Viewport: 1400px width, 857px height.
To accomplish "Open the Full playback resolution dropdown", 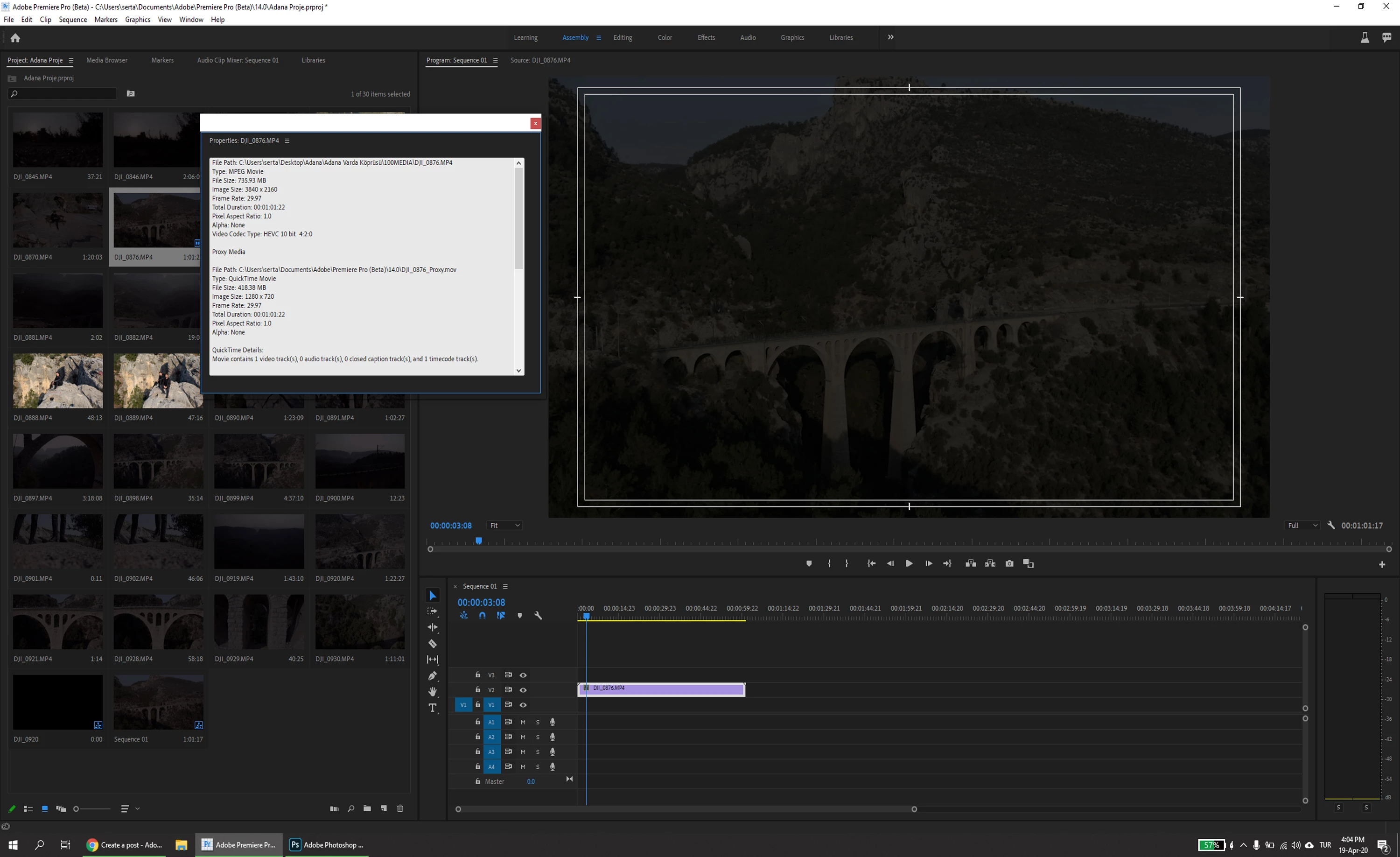I will point(1302,526).
